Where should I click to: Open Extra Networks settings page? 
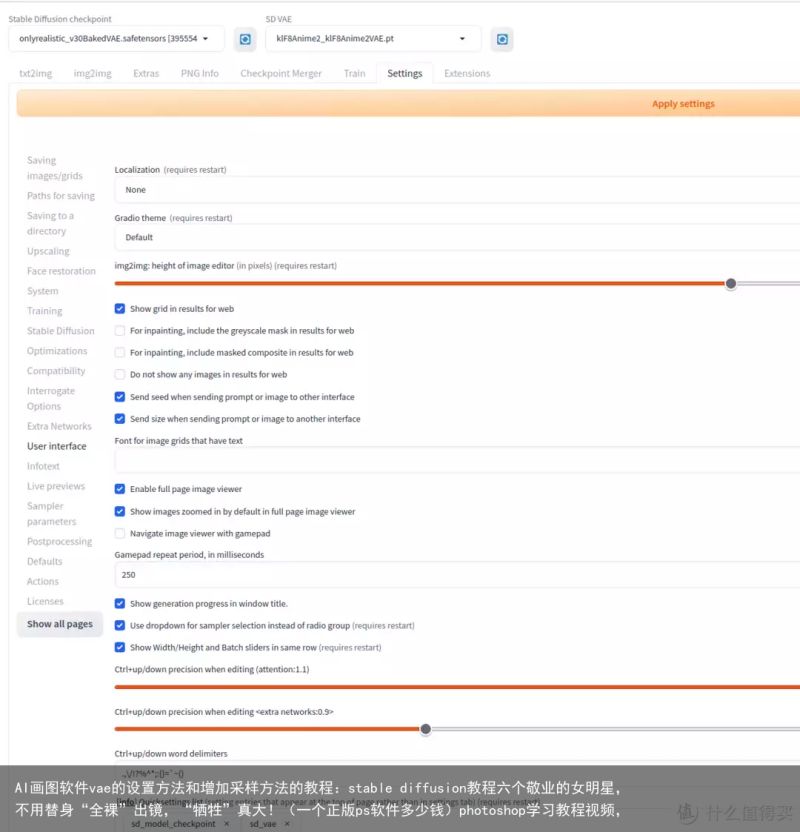pyautogui.click(x=59, y=426)
